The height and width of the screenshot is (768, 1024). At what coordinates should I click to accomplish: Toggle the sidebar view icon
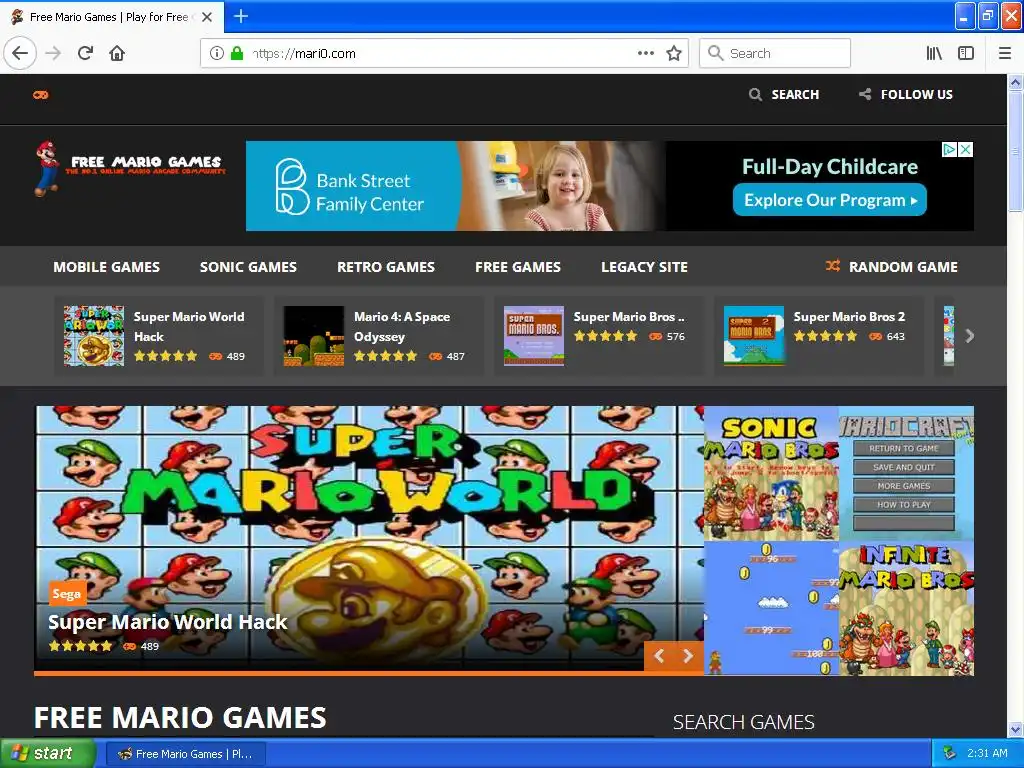[966, 53]
